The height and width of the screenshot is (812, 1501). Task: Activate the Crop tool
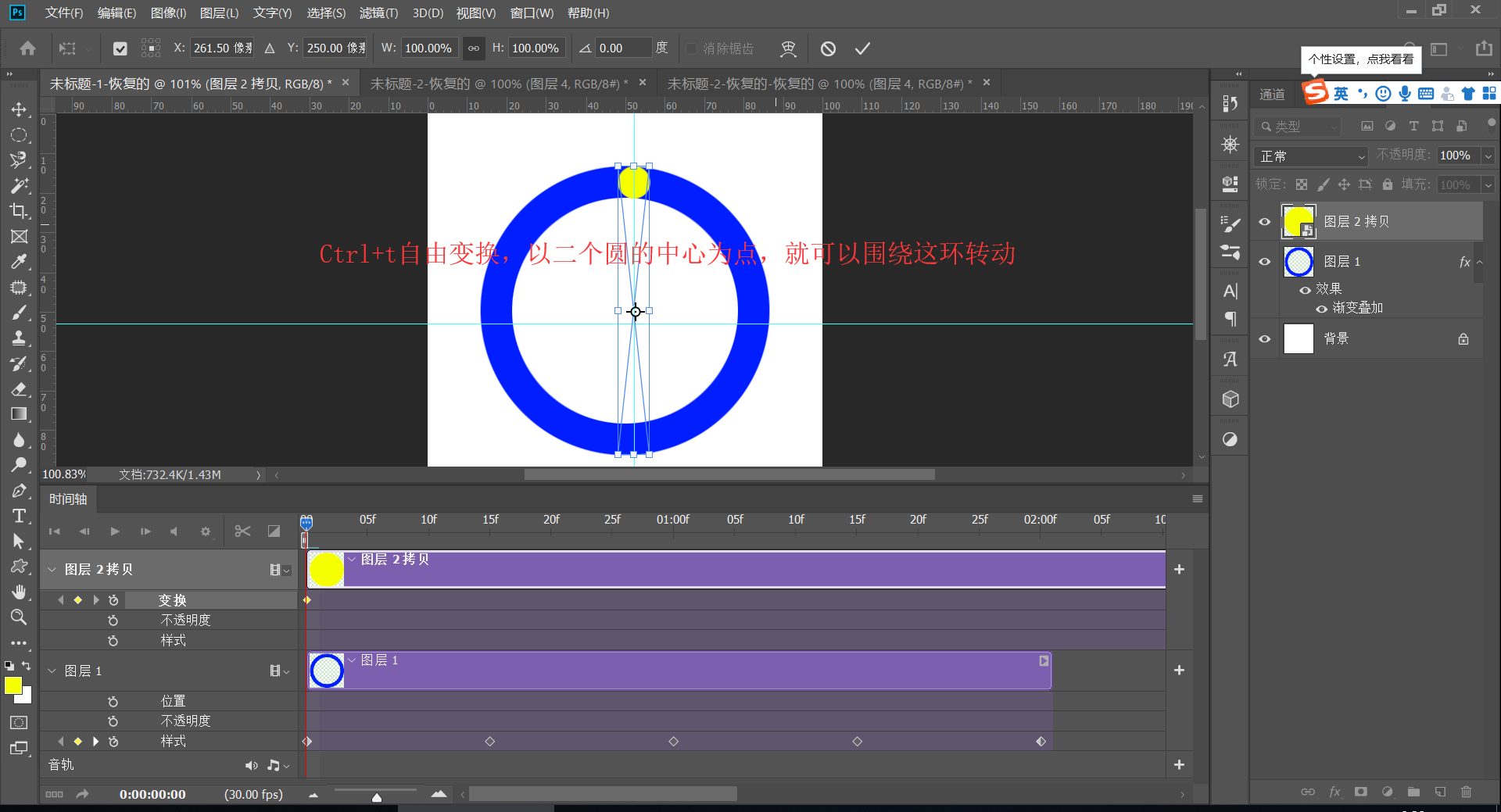pos(20,210)
